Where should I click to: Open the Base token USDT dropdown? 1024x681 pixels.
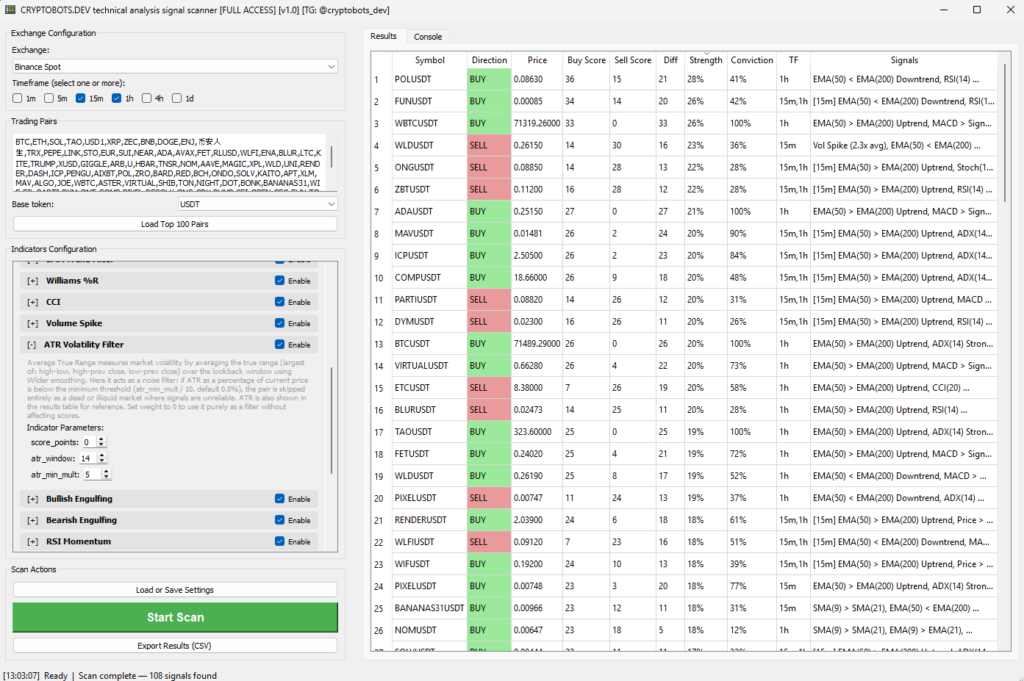pyautogui.click(x=257, y=204)
